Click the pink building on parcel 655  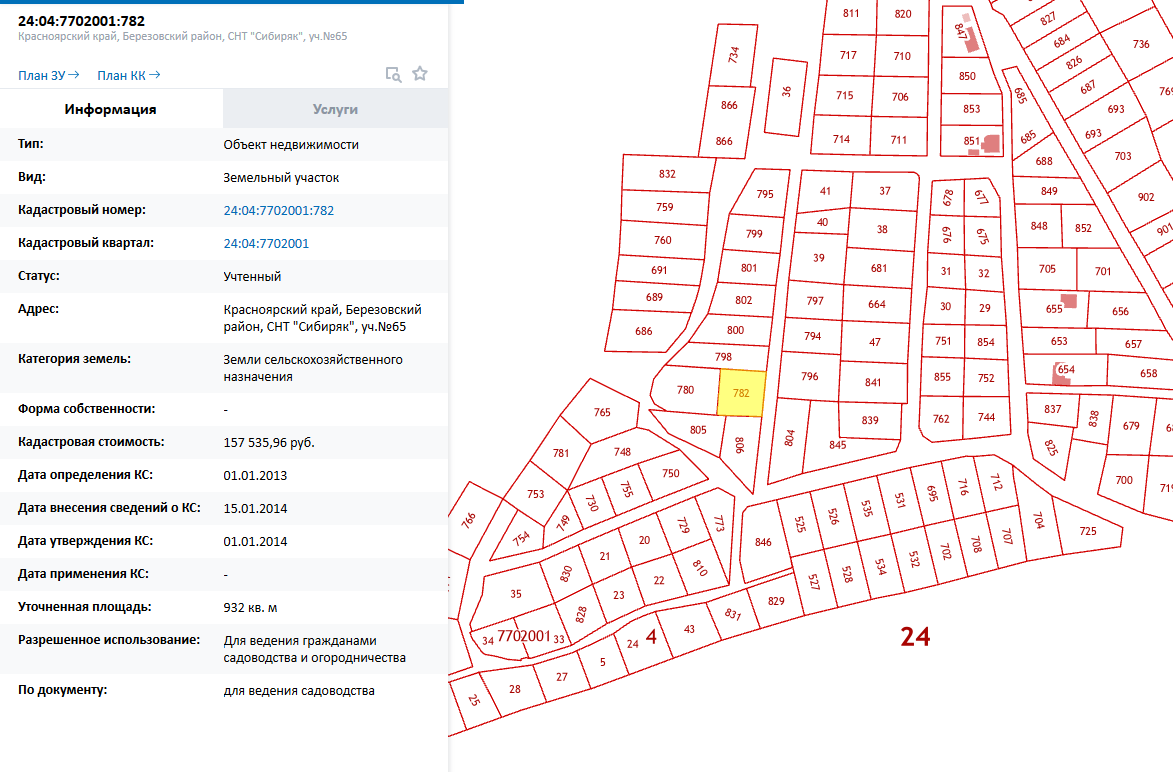pos(1069,300)
